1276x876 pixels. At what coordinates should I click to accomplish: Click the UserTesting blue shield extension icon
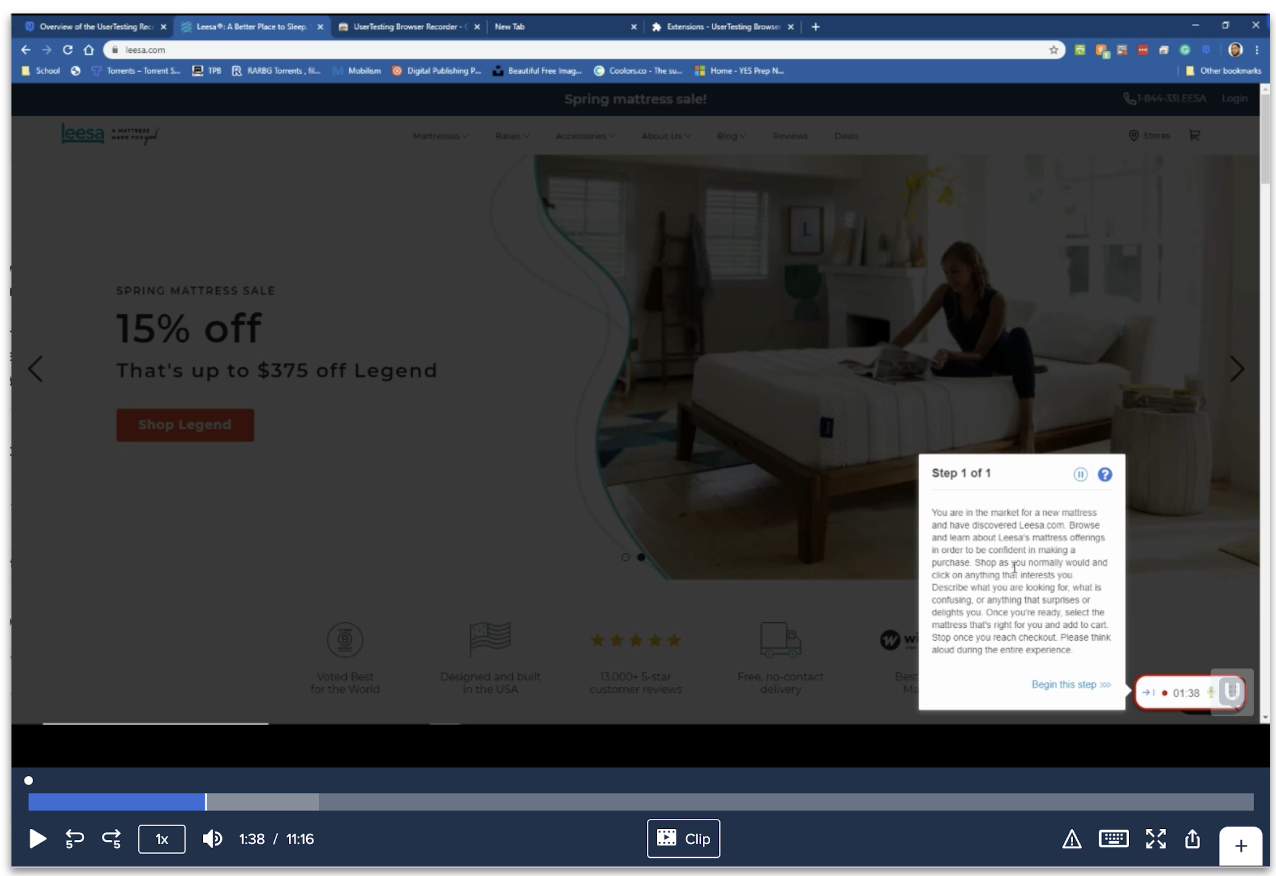[x=1207, y=49]
